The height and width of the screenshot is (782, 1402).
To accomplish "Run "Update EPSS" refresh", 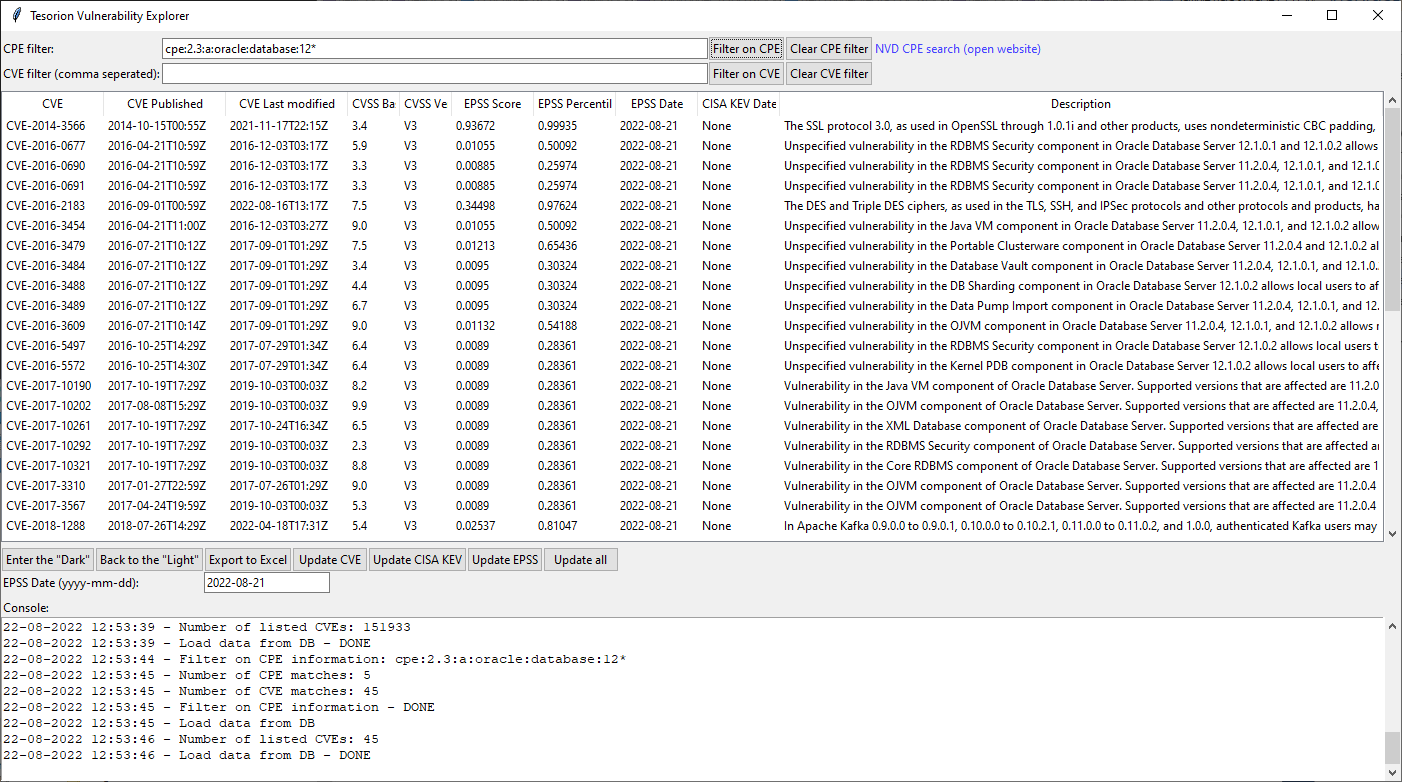I will pos(505,559).
